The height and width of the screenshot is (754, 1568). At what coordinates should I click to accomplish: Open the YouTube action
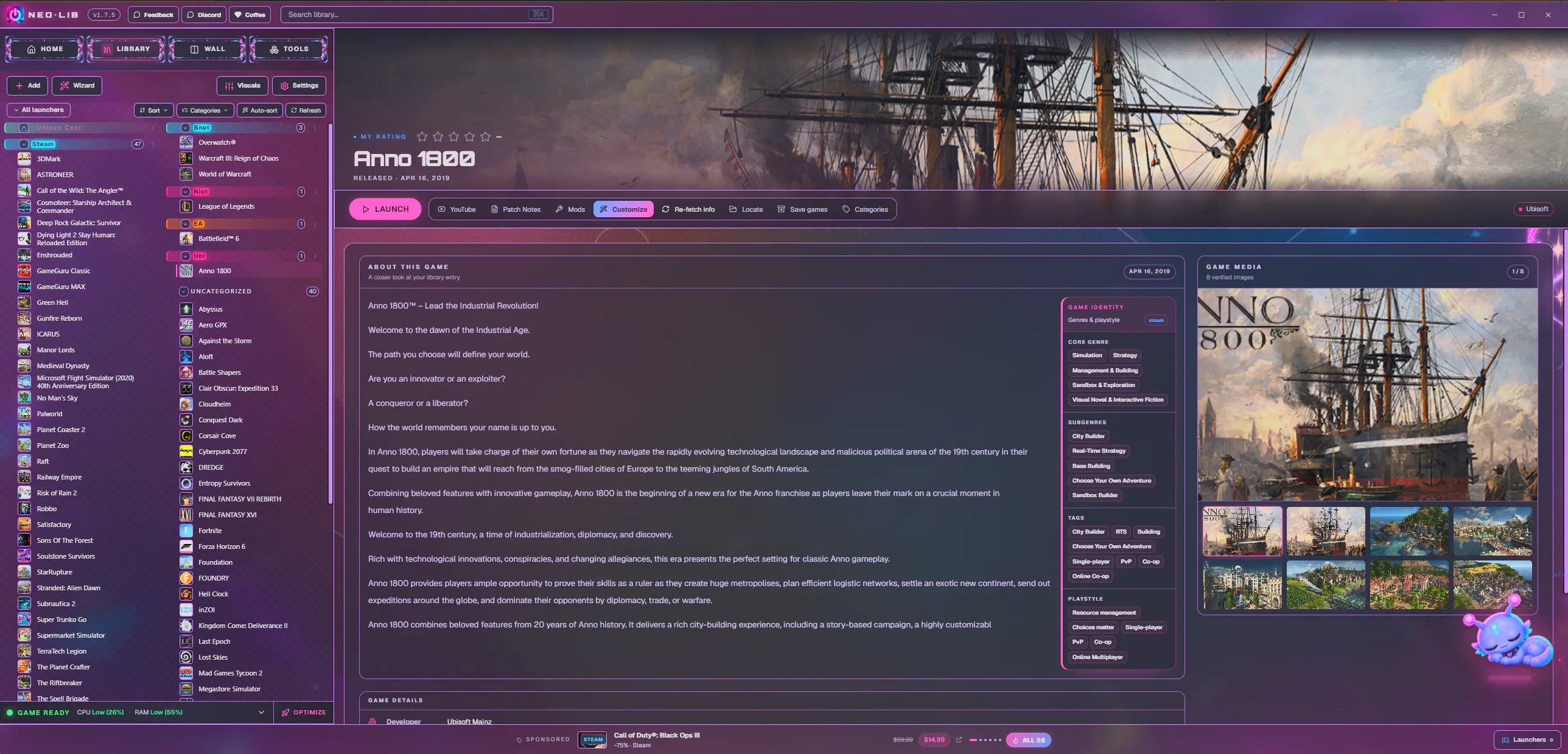[x=457, y=209]
